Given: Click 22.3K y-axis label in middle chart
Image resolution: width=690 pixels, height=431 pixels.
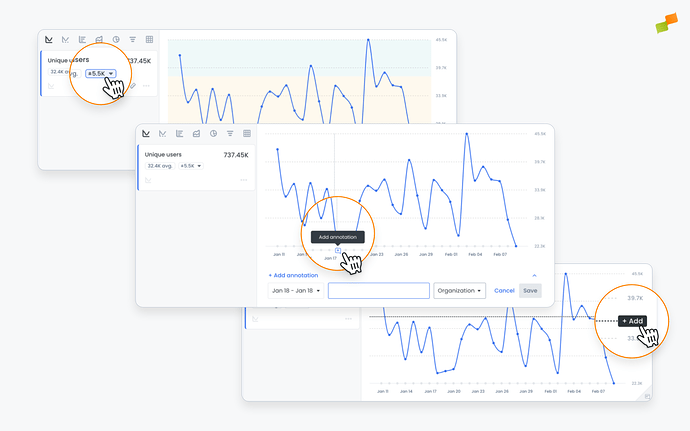Looking at the screenshot, I should pyautogui.click(x=540, y=246).
